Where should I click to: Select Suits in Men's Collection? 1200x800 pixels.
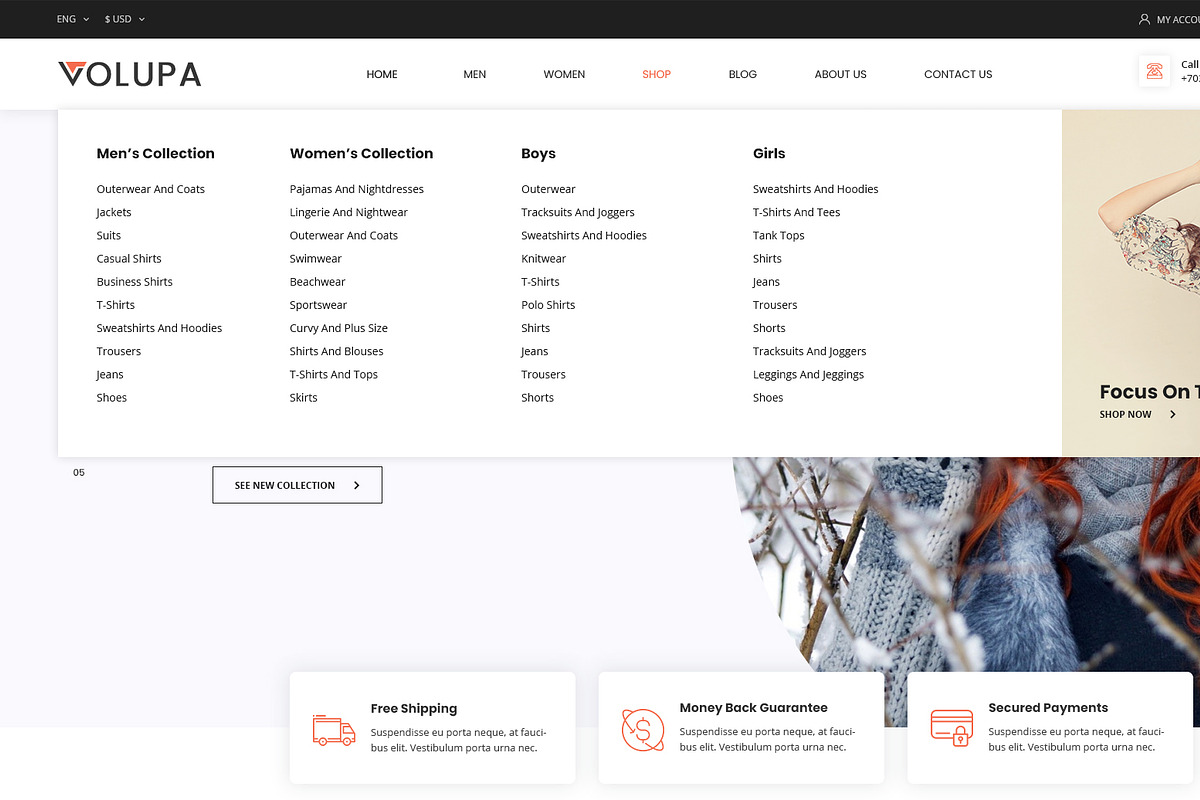point(108,235)
